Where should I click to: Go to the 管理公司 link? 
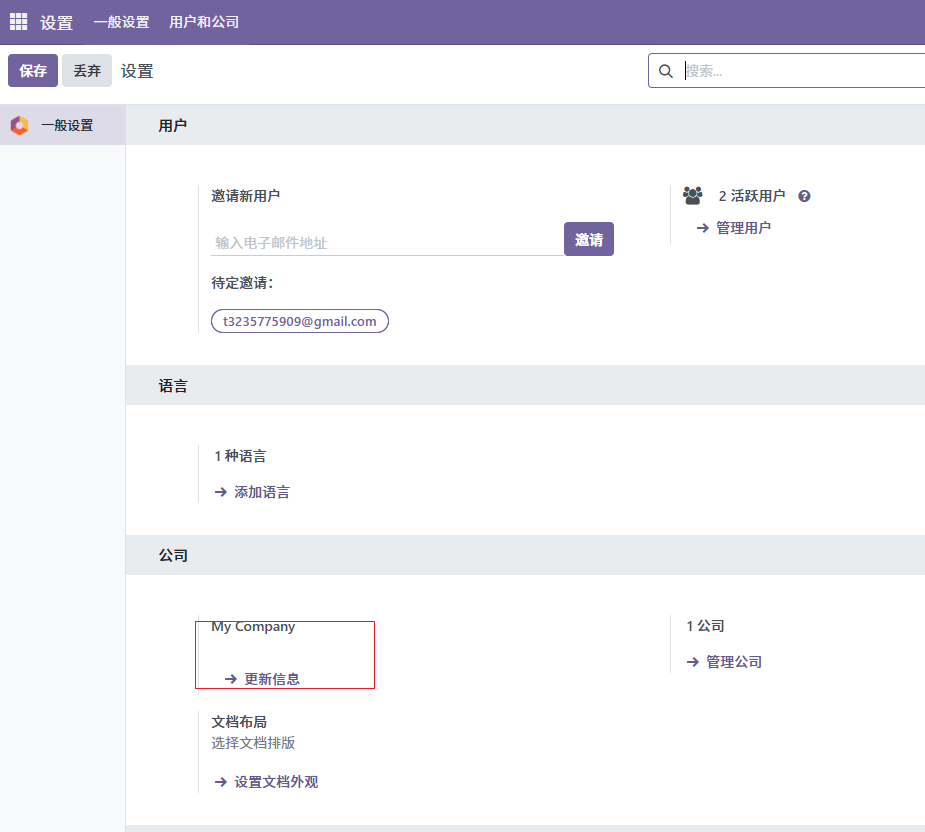pyautogui.click(x=733, y=662)
